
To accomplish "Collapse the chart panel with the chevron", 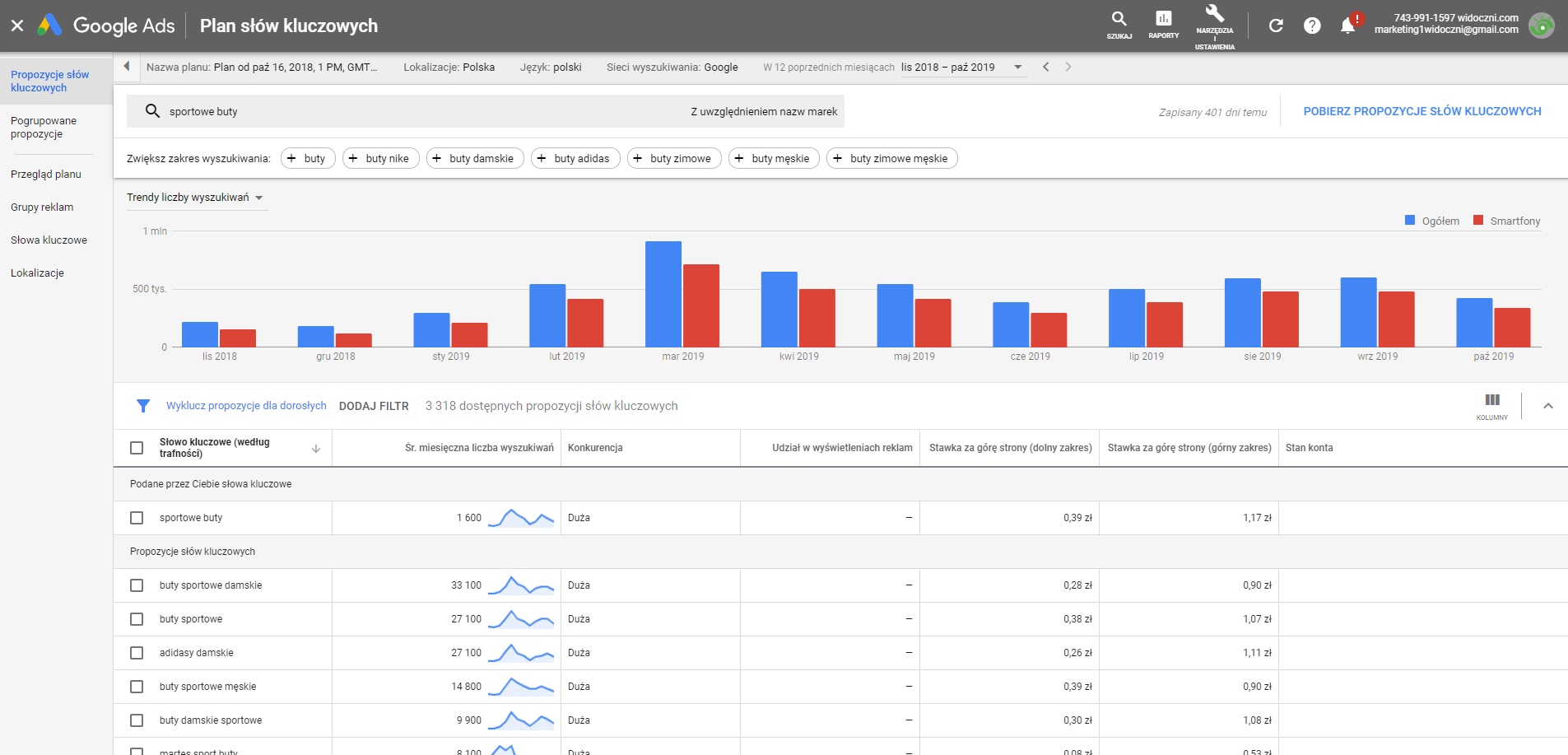I will pos(1547,406).
